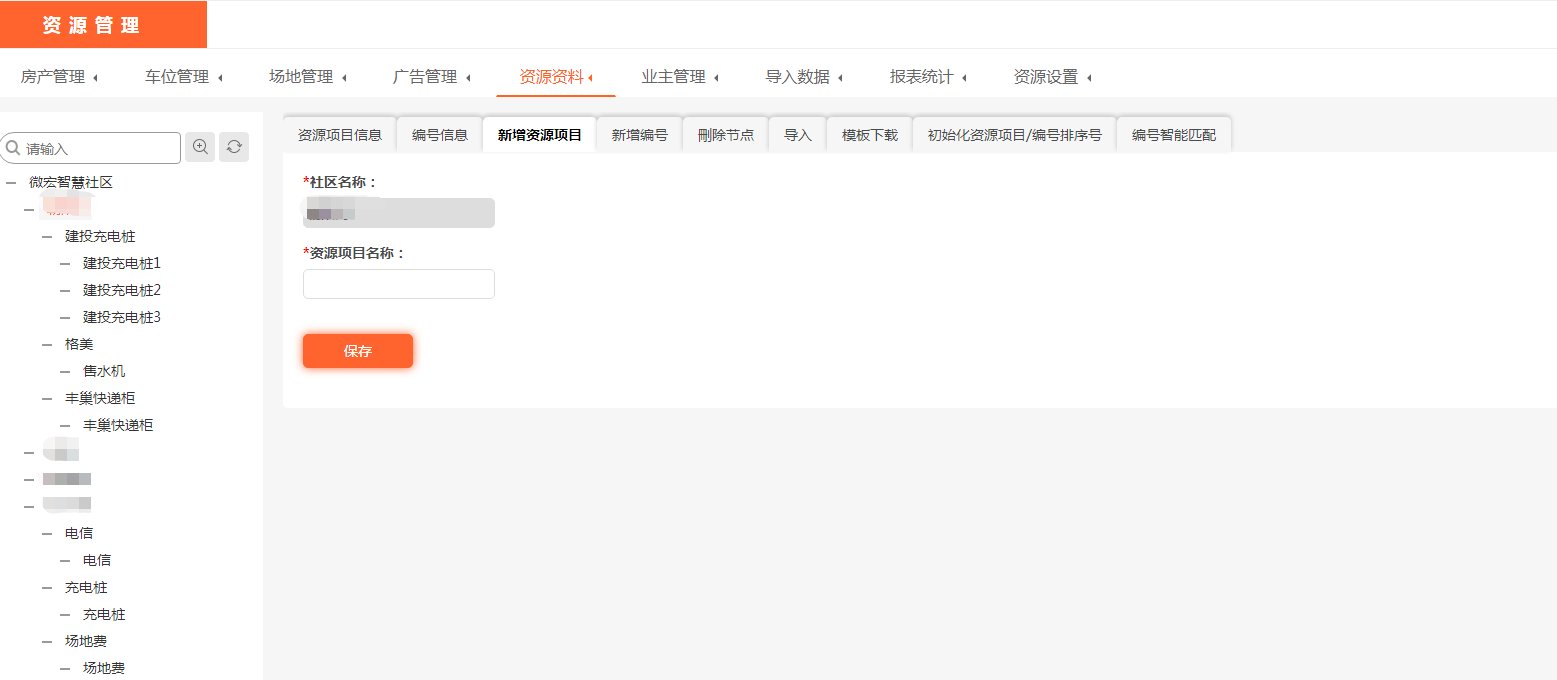Open the 车位管理 dropdown menu
This screenshot has height=680, width=1557.
[x=183, y=77]
